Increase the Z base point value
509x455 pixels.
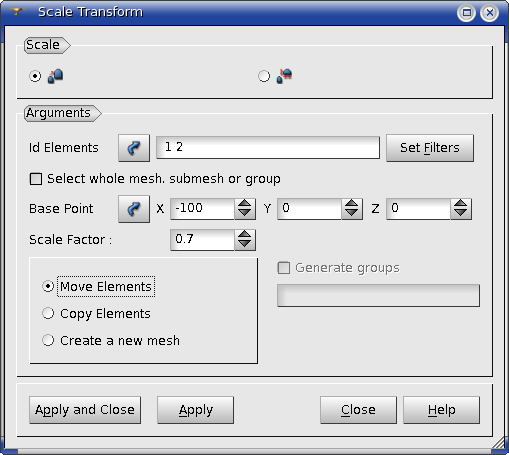[461, 204]
